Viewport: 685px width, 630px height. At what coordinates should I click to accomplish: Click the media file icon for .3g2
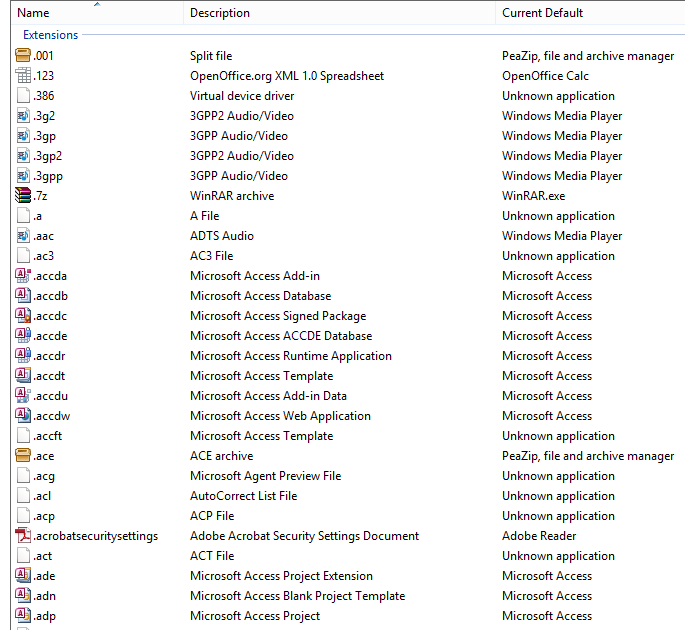click(24, 116)
